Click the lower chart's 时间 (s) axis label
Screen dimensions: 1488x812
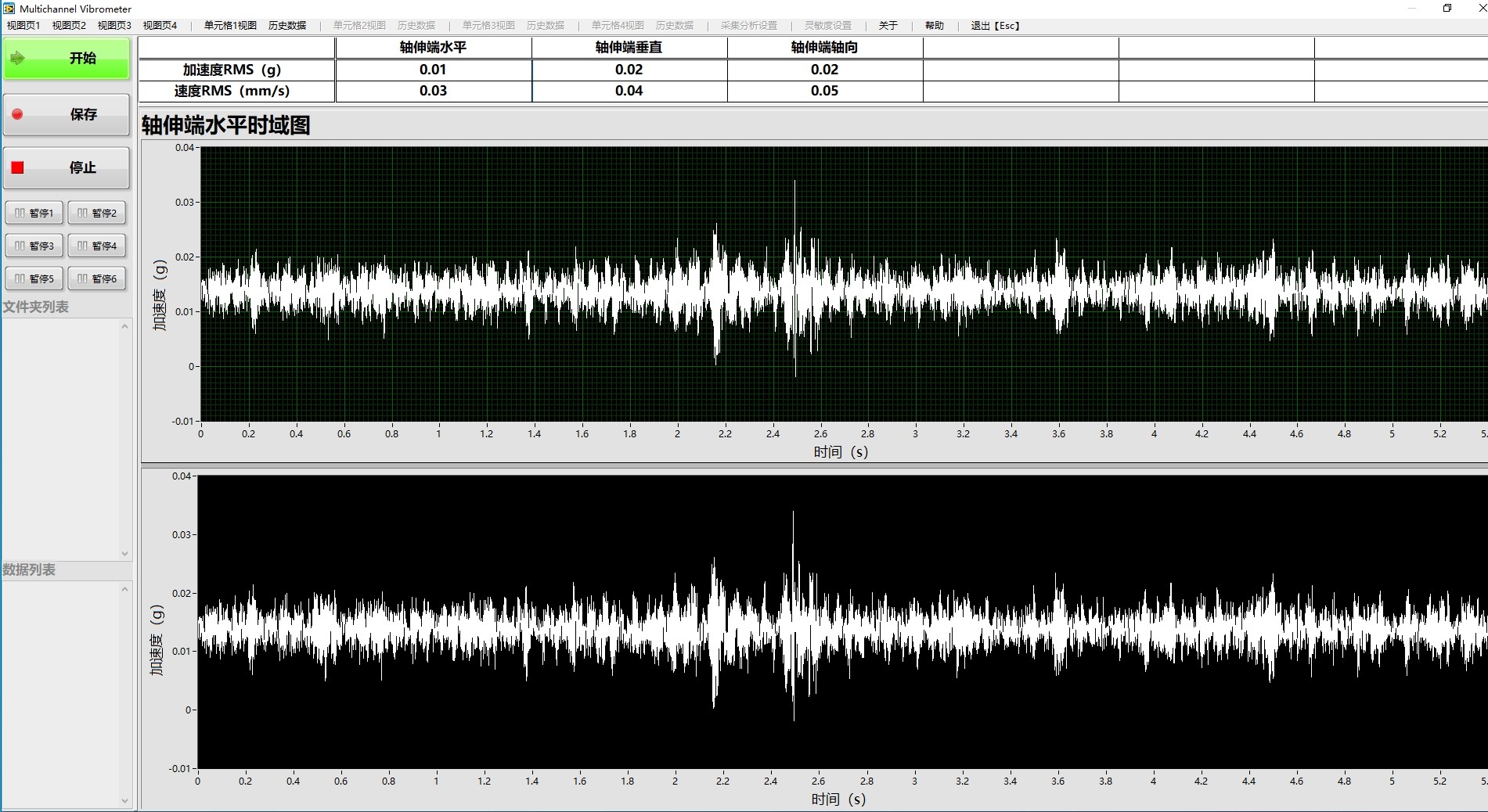click(x=838, y=799)
